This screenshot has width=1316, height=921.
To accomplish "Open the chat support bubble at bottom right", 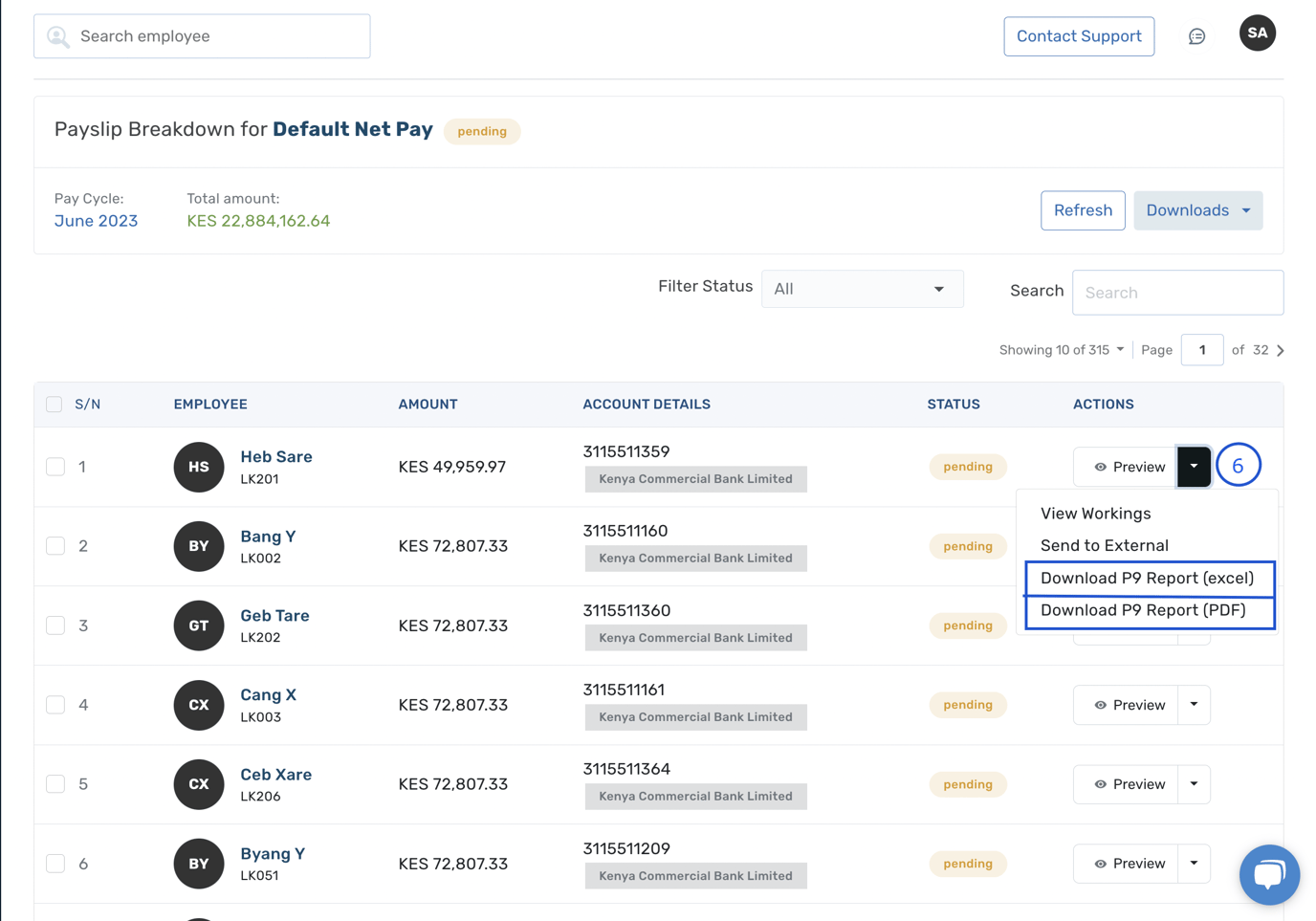I will pyautogui.click(x=1269, y=874).
